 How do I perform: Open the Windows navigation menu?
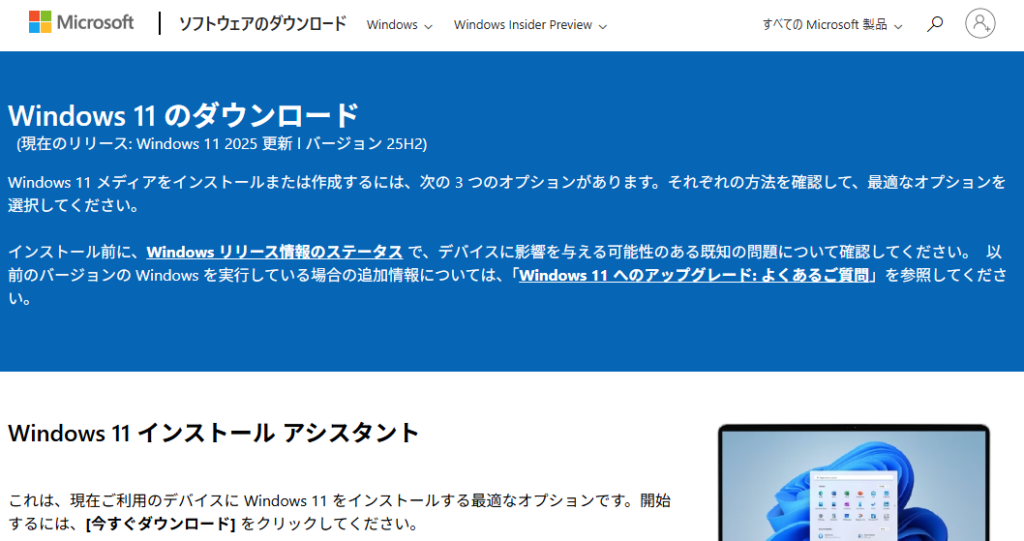coord(392,25)
